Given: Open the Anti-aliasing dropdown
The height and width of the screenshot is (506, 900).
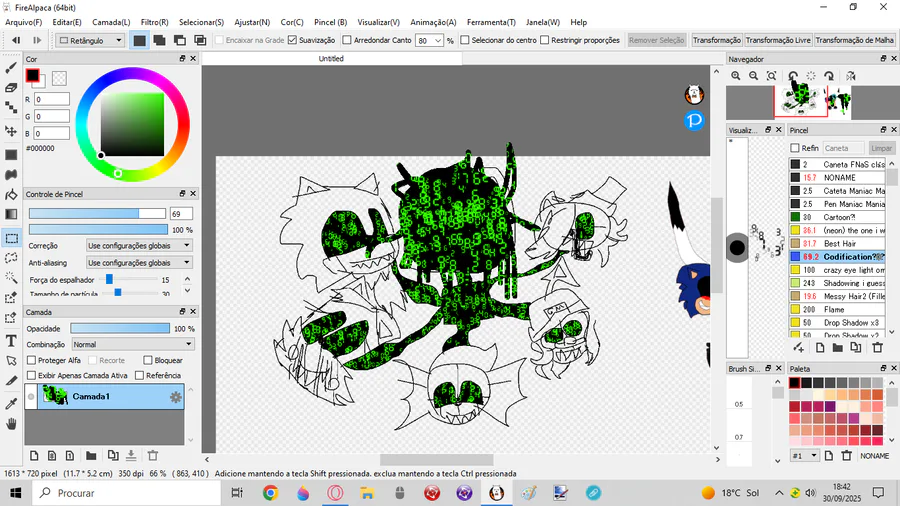Looking at the screenshot, I should (139, 263).
